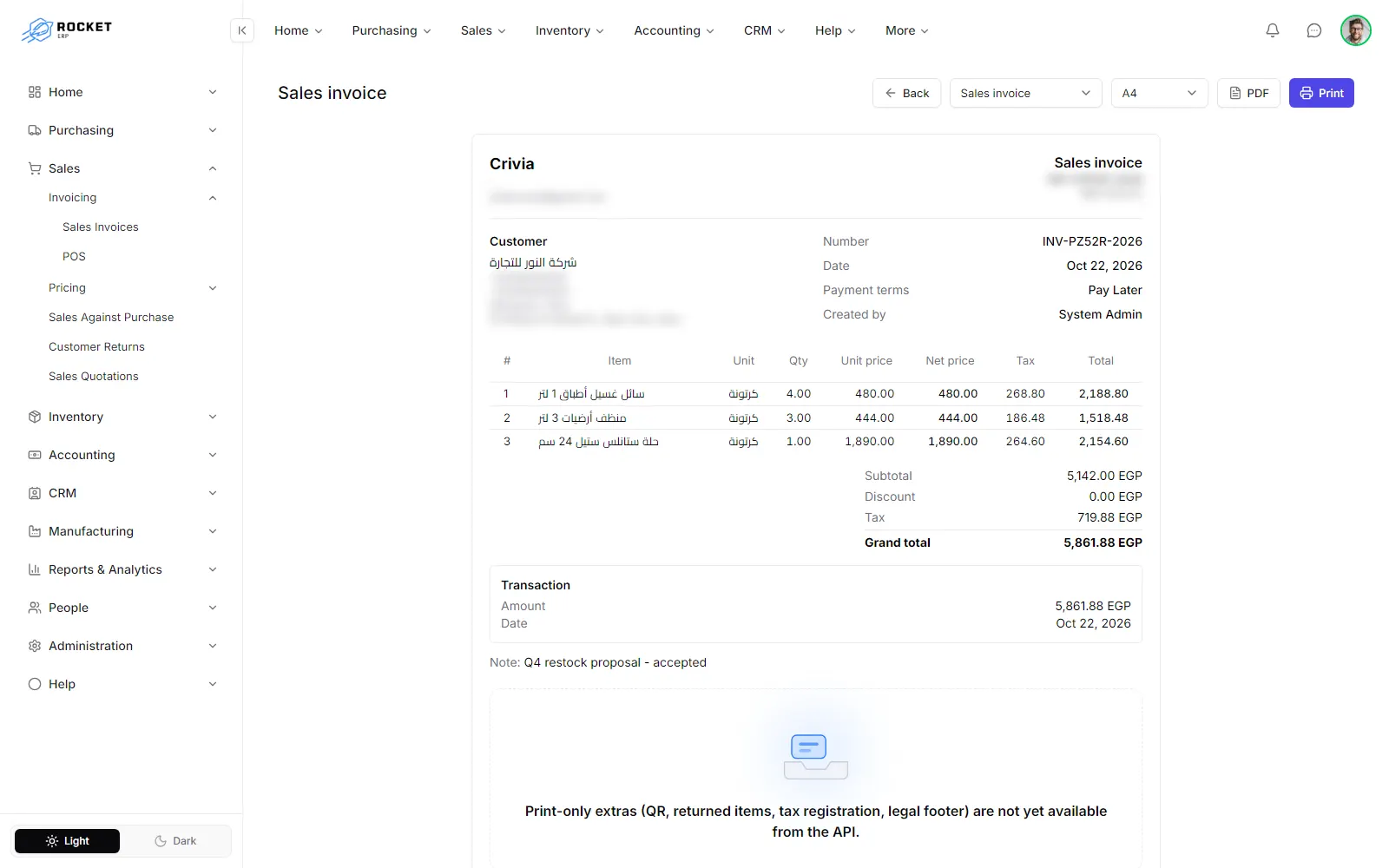Switch to Dark theme
This screenshot has height=868, width=1389.
175,841
